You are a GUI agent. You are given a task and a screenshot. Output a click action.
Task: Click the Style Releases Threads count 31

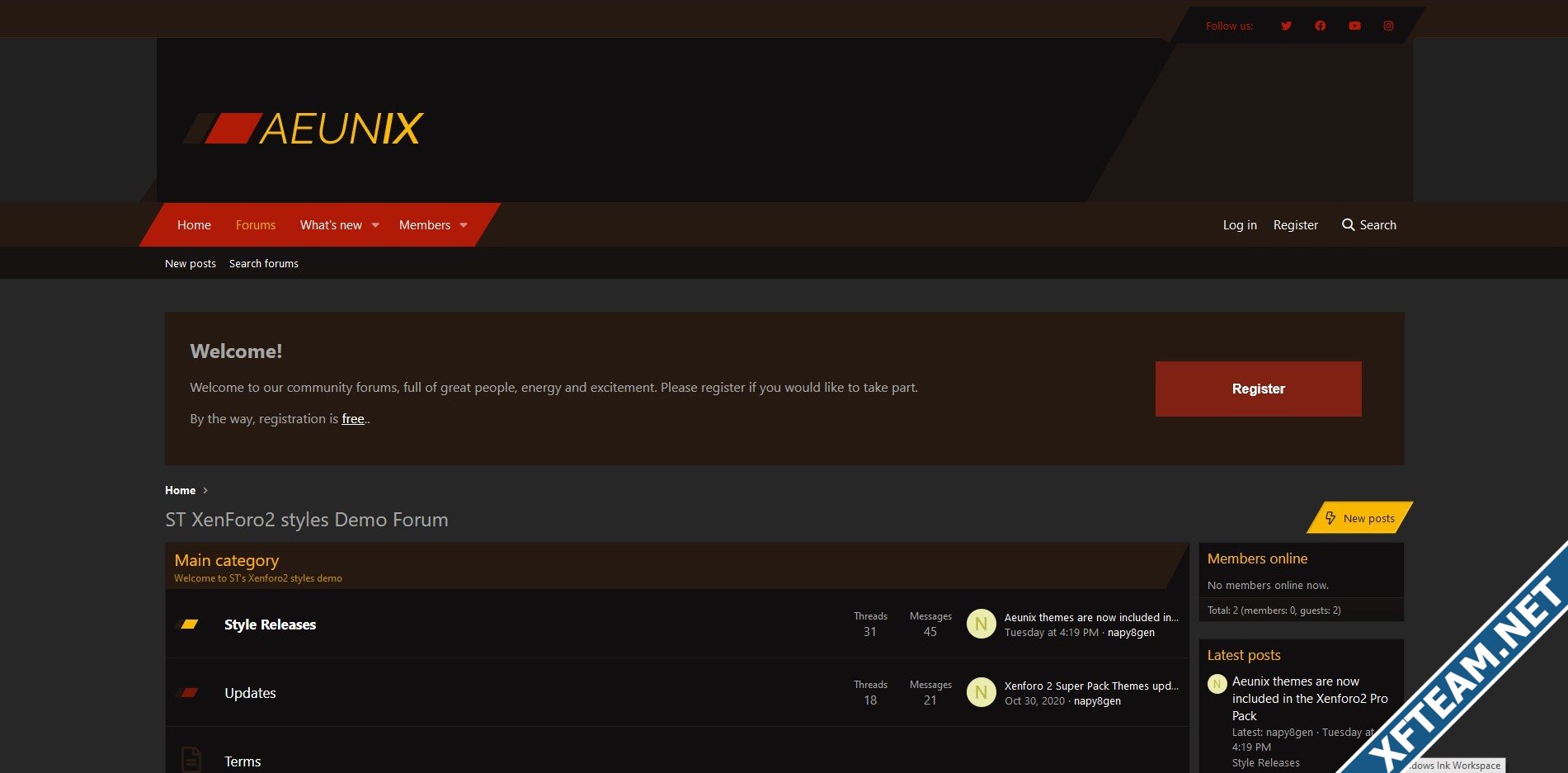(870, 632)
